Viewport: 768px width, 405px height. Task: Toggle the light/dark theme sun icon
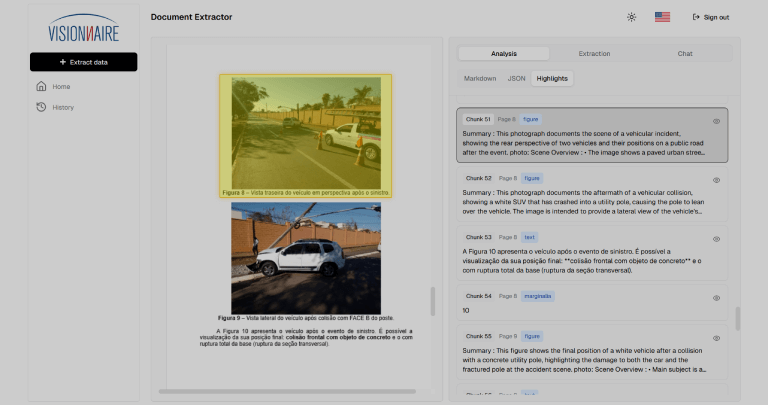pyautogui.click(x=631, y=17)
